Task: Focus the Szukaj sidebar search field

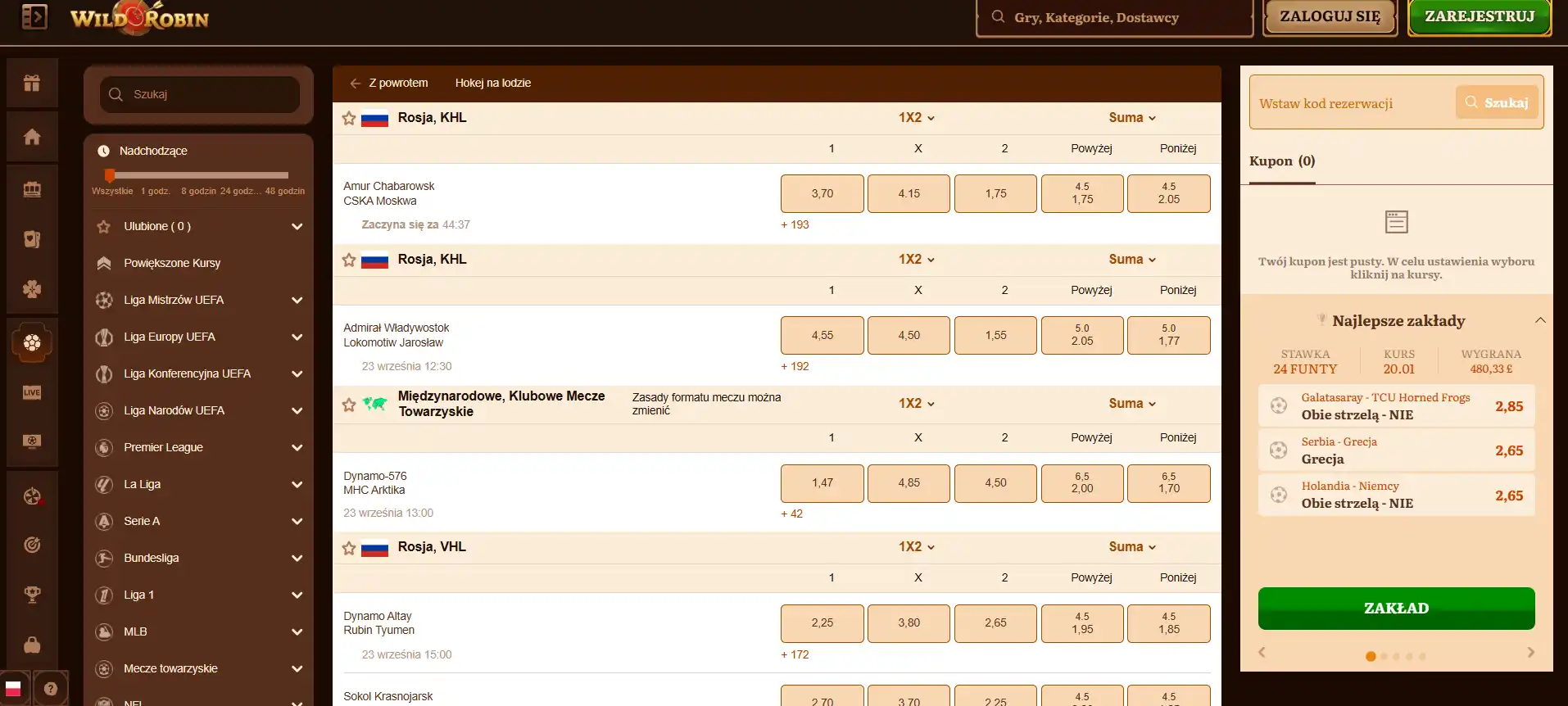Action: (200, 94)
